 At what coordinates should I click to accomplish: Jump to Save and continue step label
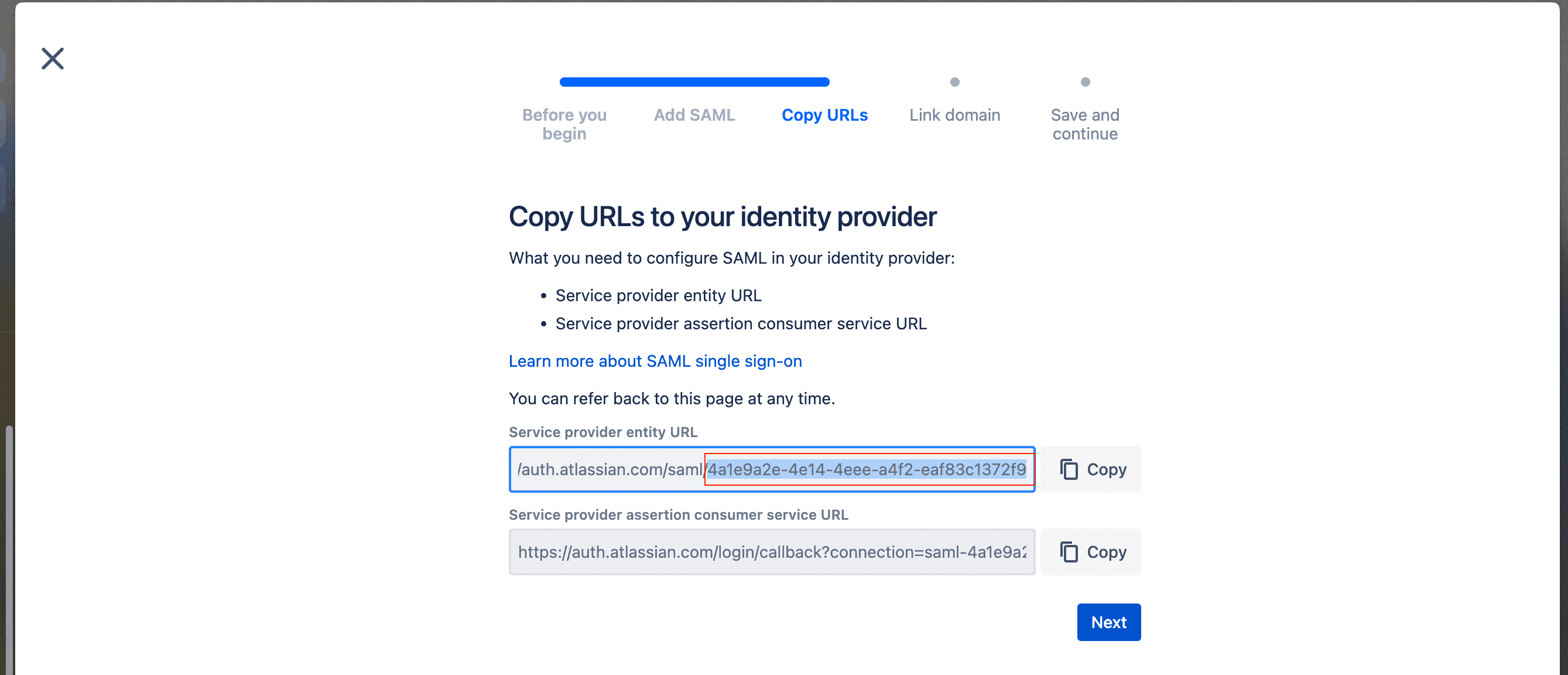1085,124
